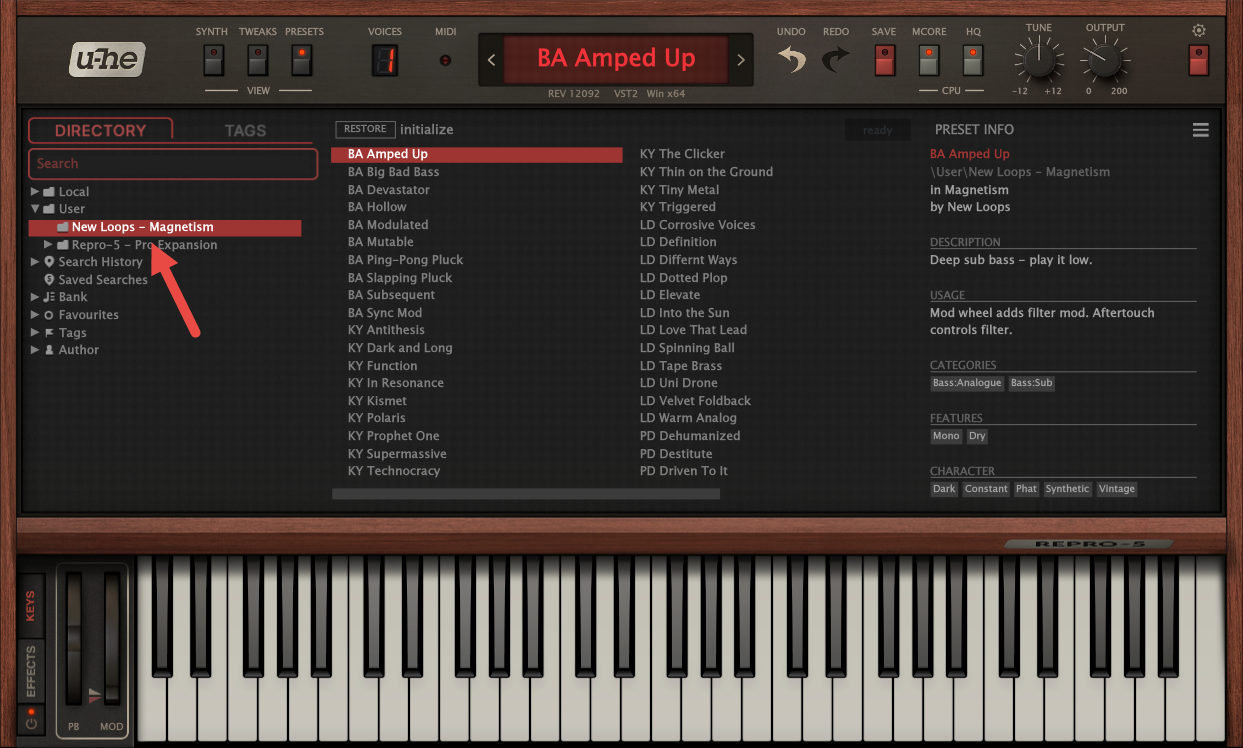Click the Undo arrow icon
Image resolution: width=1243 pixels, height=748 pixels.
(791, 61)
